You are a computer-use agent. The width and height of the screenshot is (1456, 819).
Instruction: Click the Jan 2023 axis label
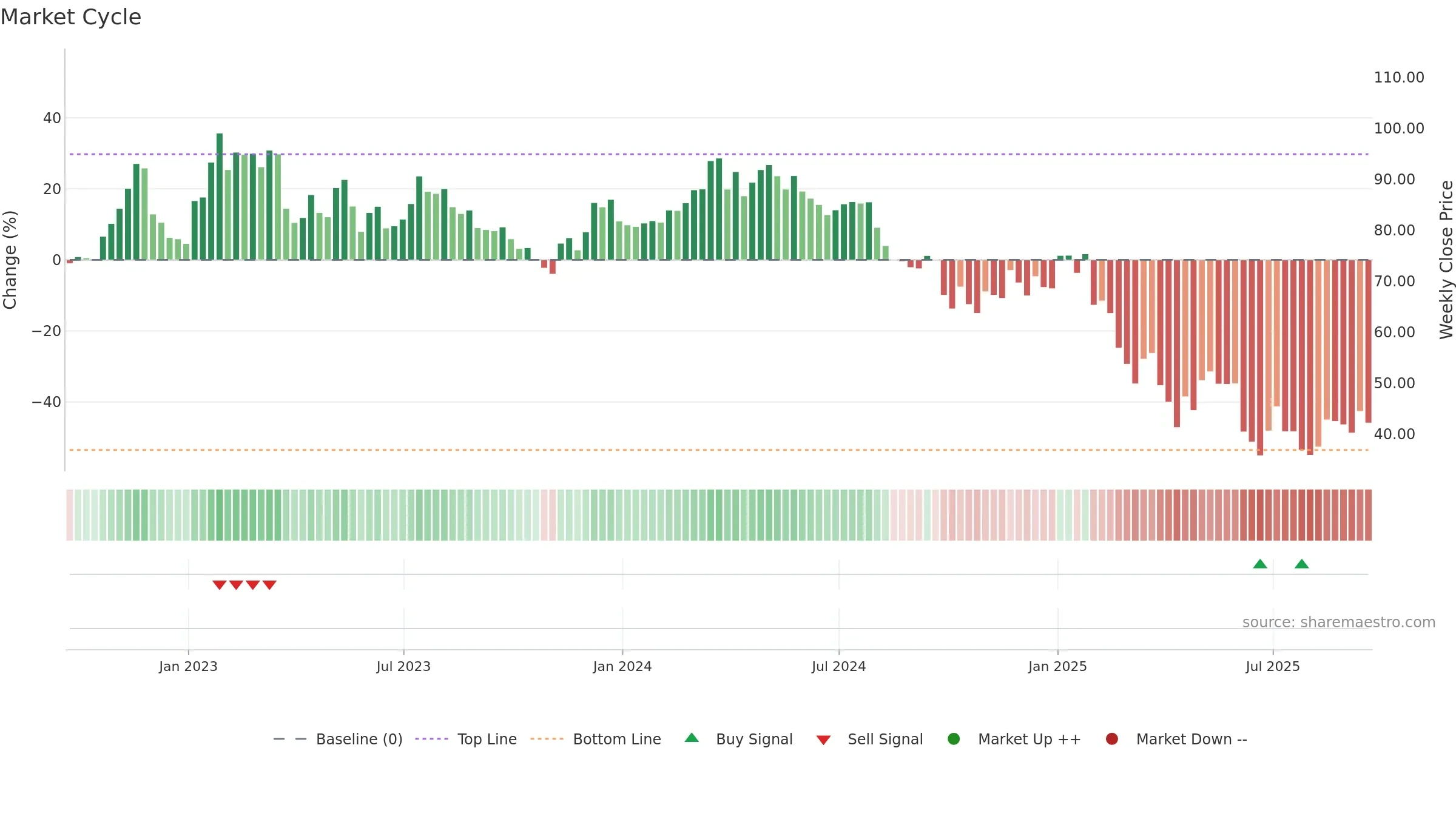tap(188, 666)
